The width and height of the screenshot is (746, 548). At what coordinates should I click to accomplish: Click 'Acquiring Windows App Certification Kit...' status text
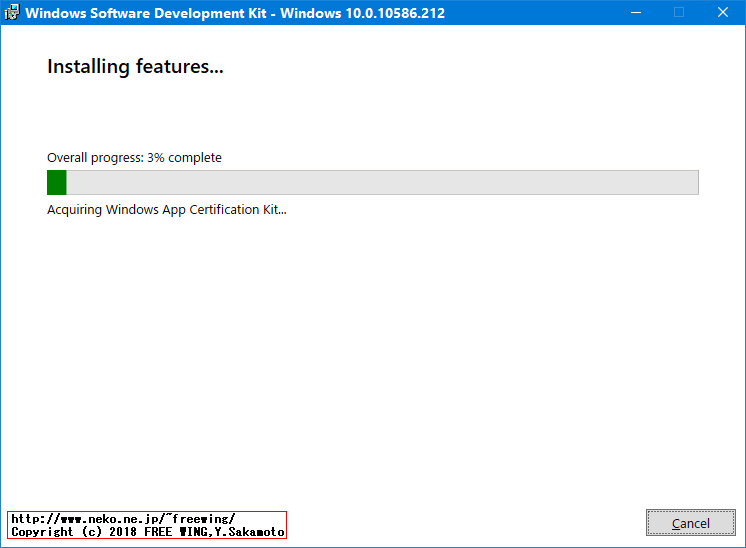(167, 210)
